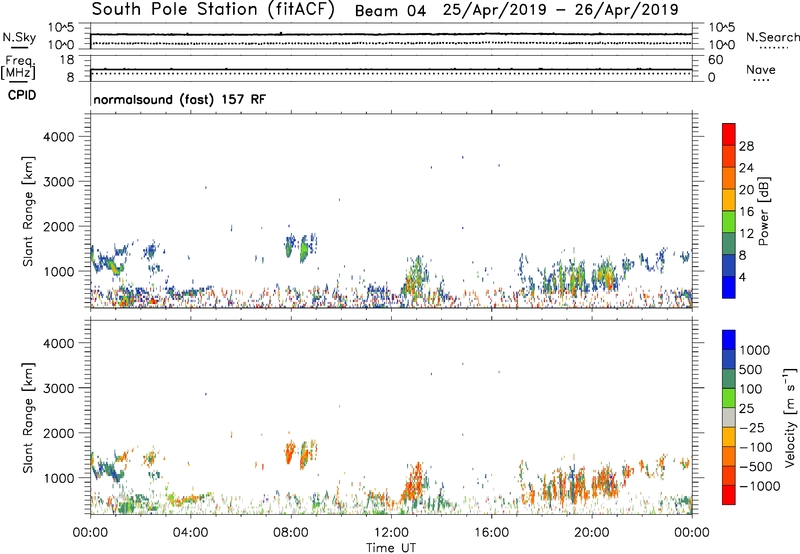Click the date range '25/Apr/2019 – 26/Apr/2019'
800x554 pixels.
click(x=560, y=10)
